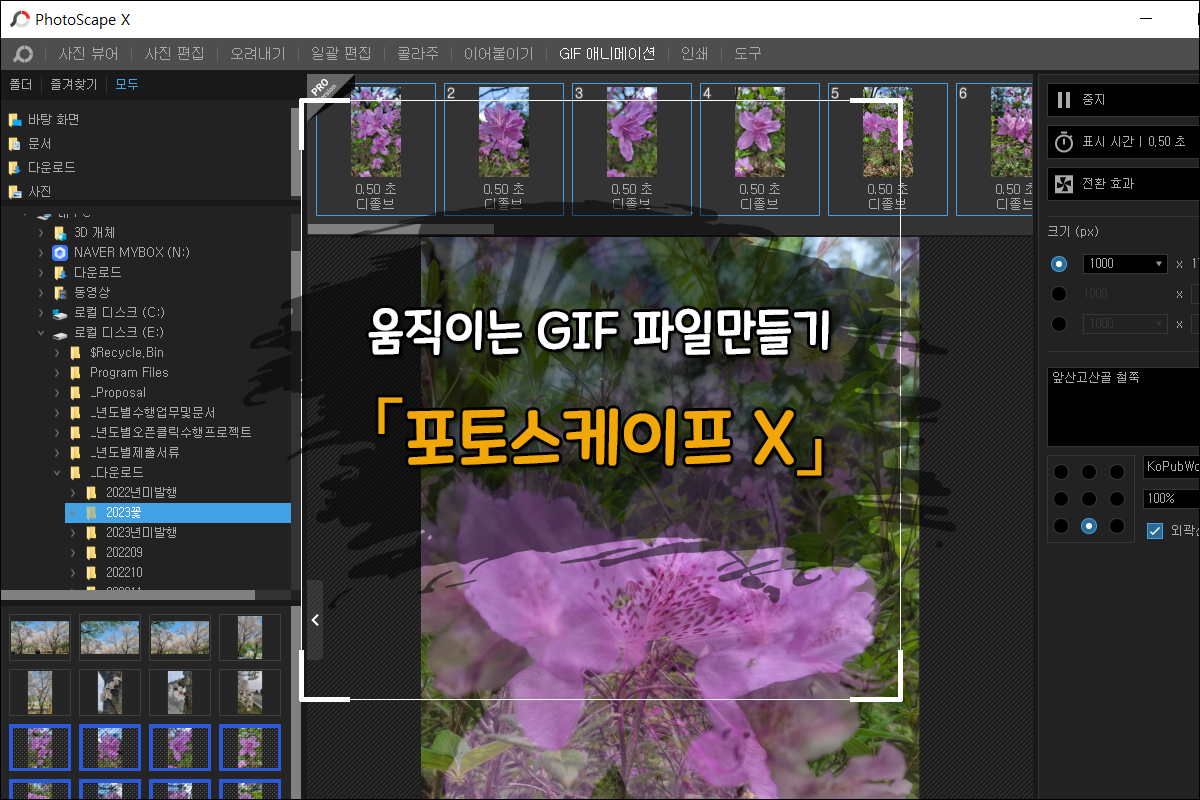Open the 1000 width size dropdown

[x=1125, y=264]
